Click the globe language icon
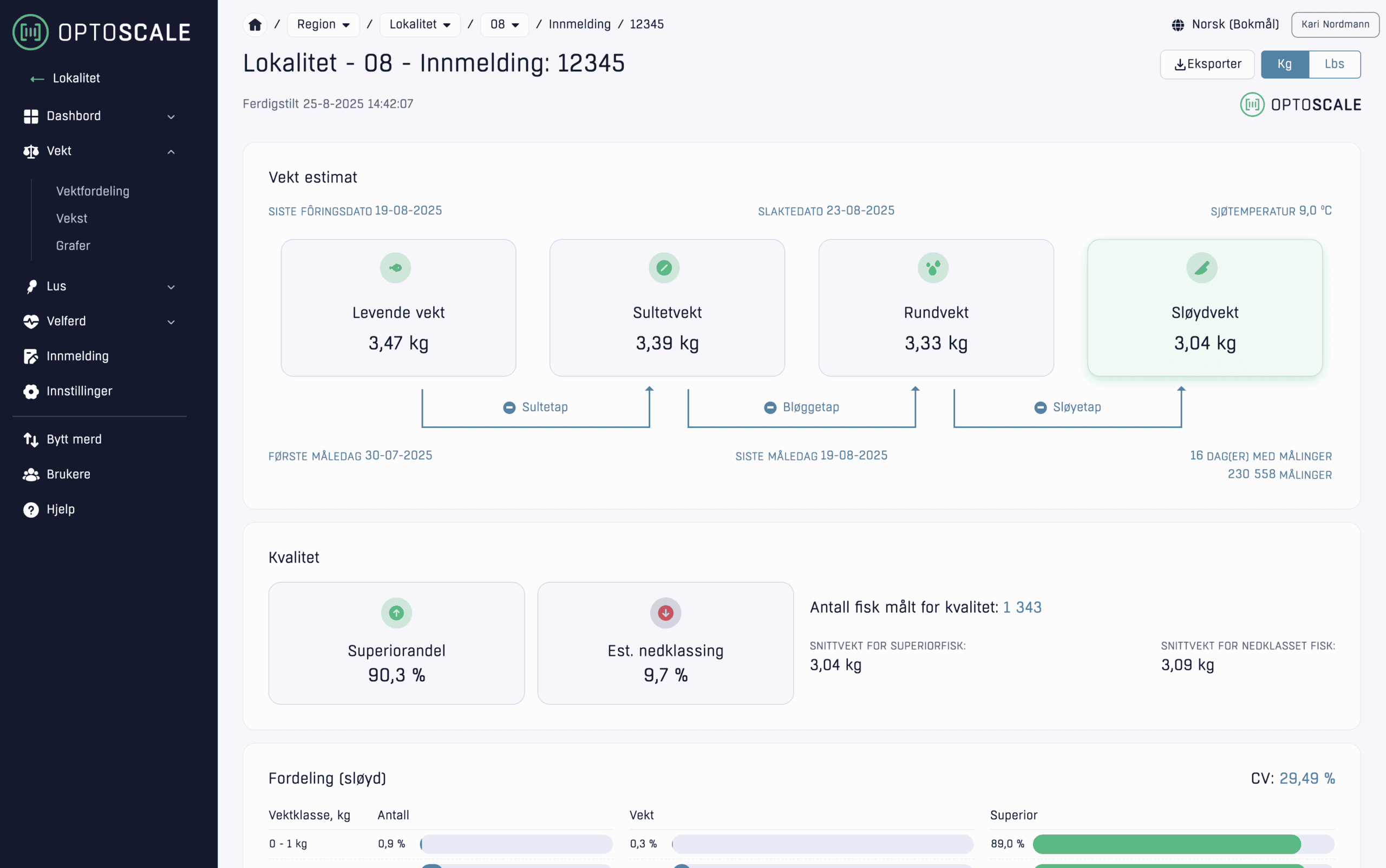 pyautogui.click(x=1178, y=25)
